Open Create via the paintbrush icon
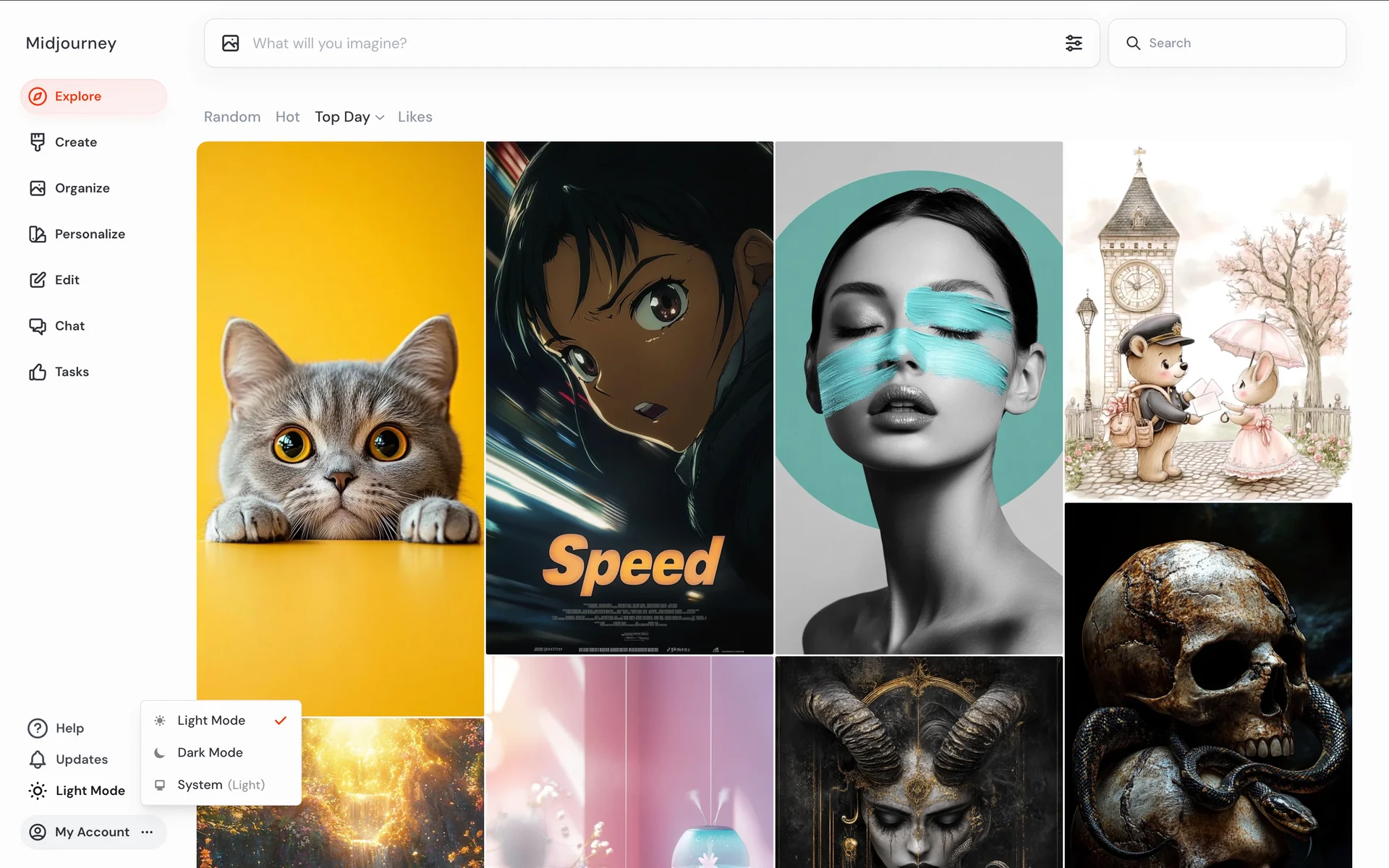This screenshot has height=868, width=1389. point(38,142)
